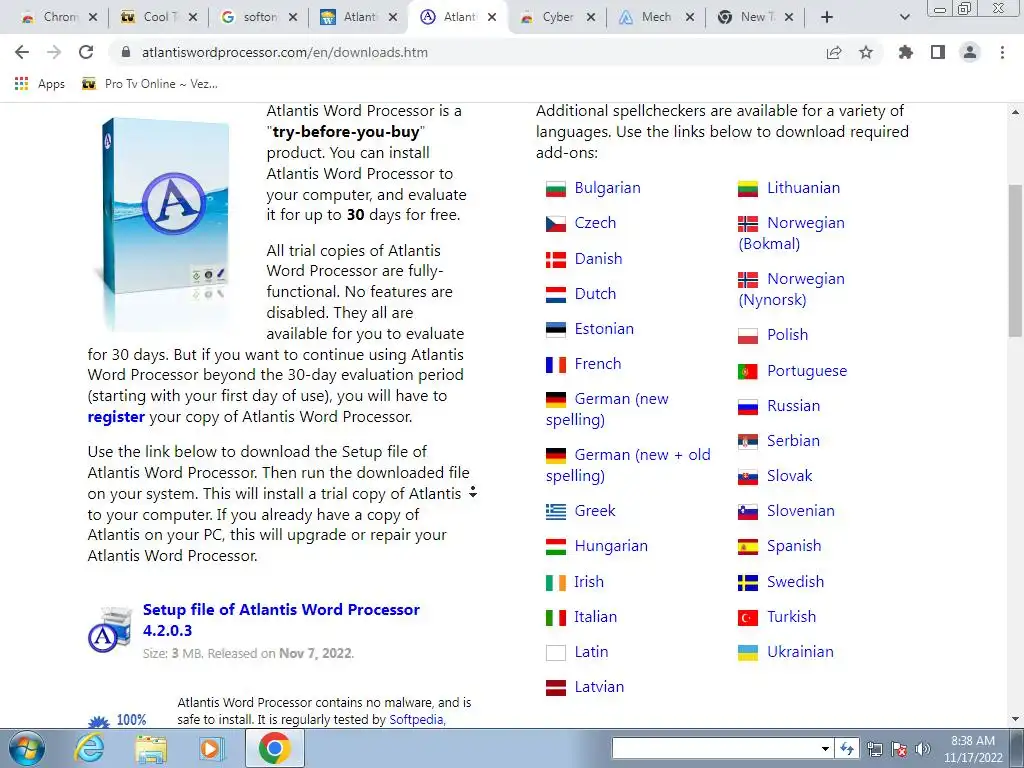Click the taskbar address input field
1024x768 pixels.
tap(716, 748)
